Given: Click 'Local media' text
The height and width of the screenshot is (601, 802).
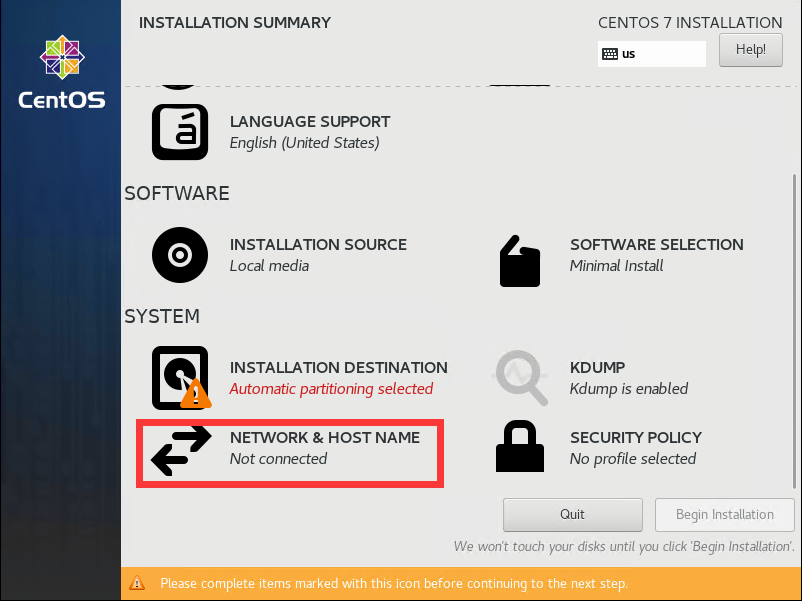Looking at the screenshot, I should click(269, 265).
